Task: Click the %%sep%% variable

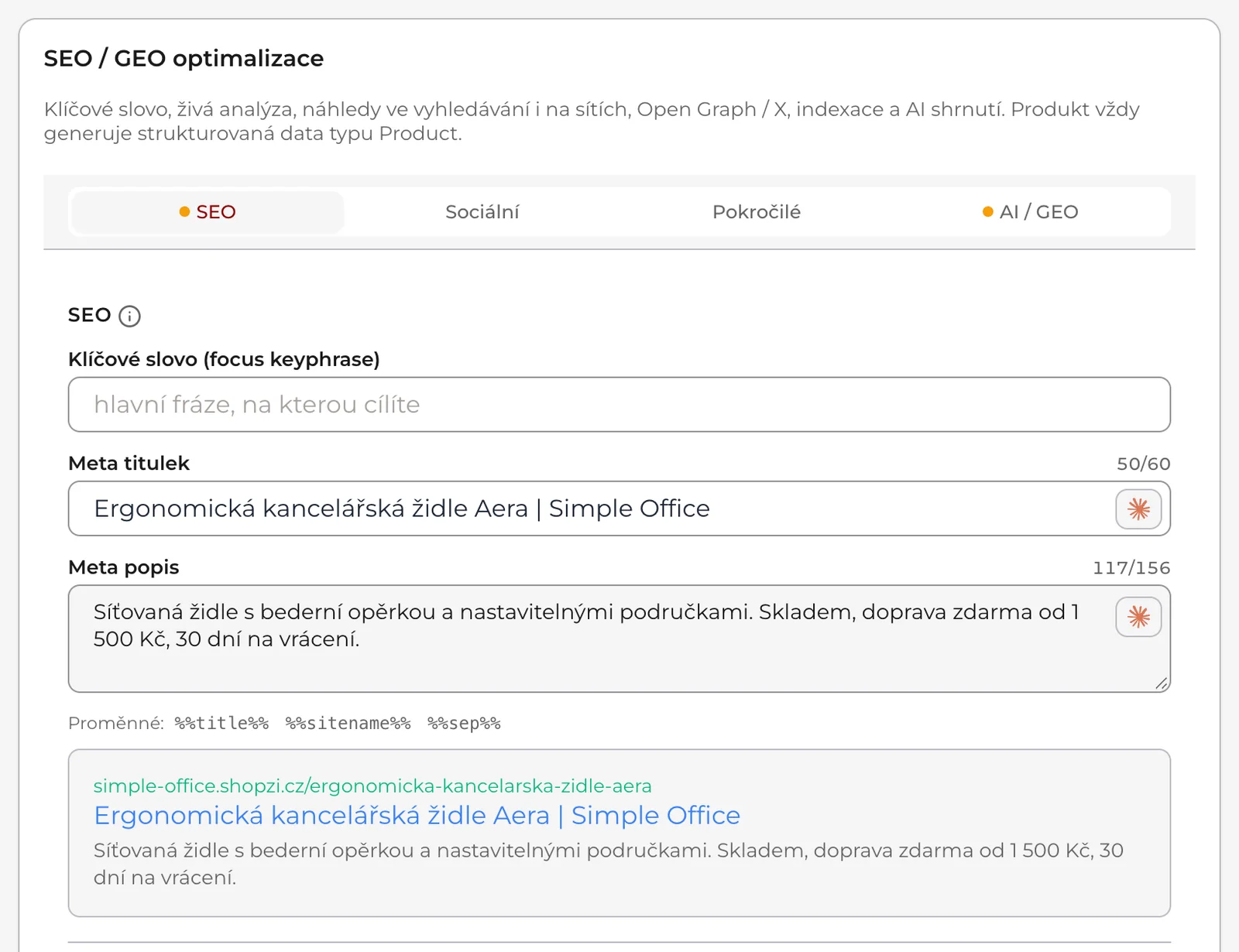Action: tap(464, 723)
